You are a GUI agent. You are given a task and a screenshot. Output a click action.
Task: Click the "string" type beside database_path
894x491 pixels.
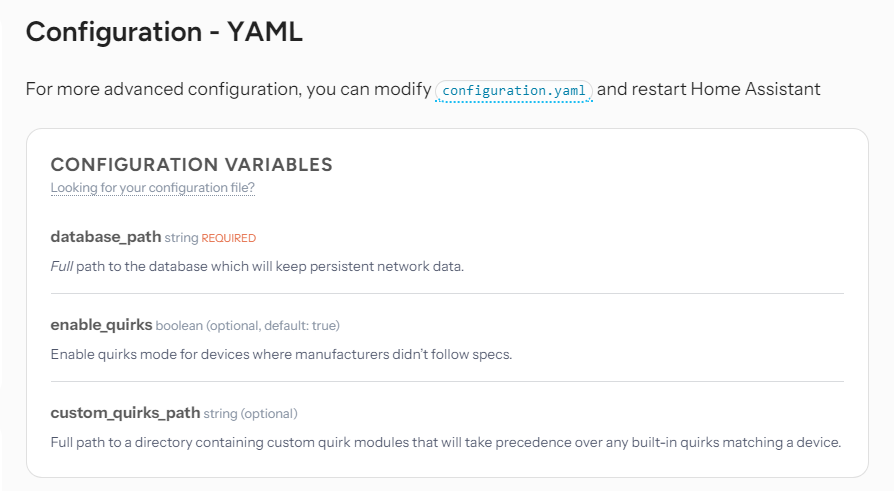(x=181, y=238)
